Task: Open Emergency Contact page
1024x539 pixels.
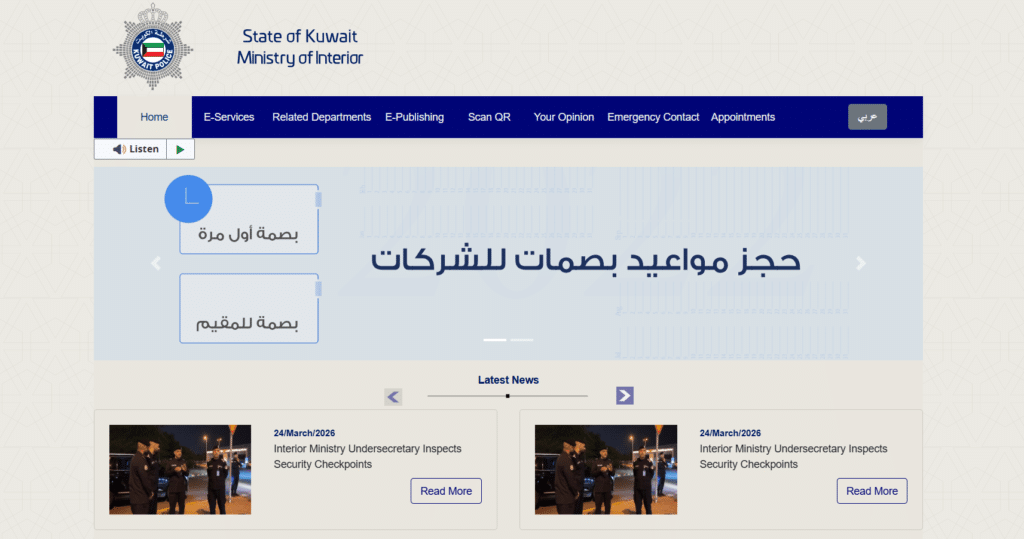Action: [x=653, y=117]
